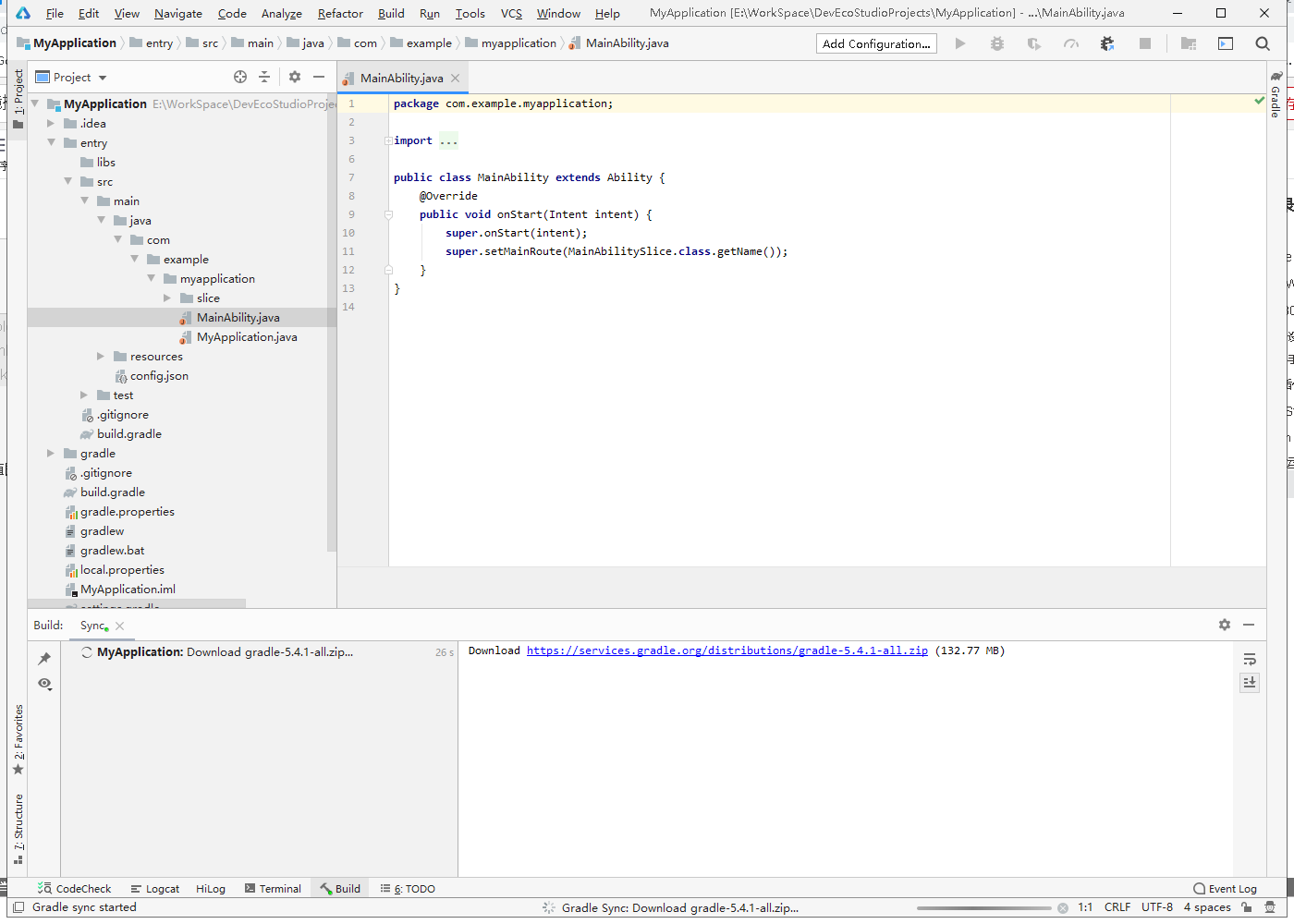Open the Event Log

(1225, 888)
